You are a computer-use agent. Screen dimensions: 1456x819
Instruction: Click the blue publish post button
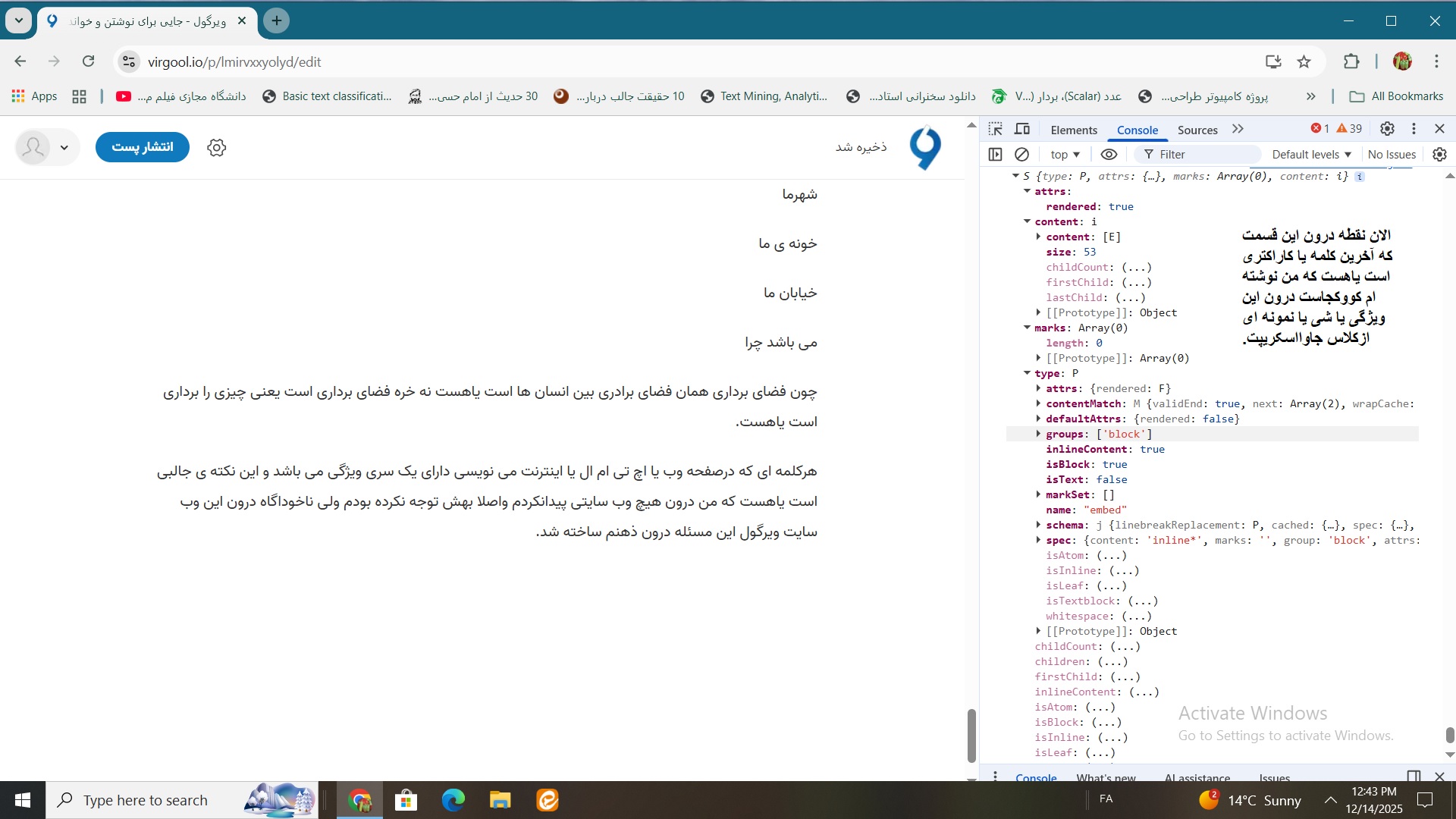(143, 147)
